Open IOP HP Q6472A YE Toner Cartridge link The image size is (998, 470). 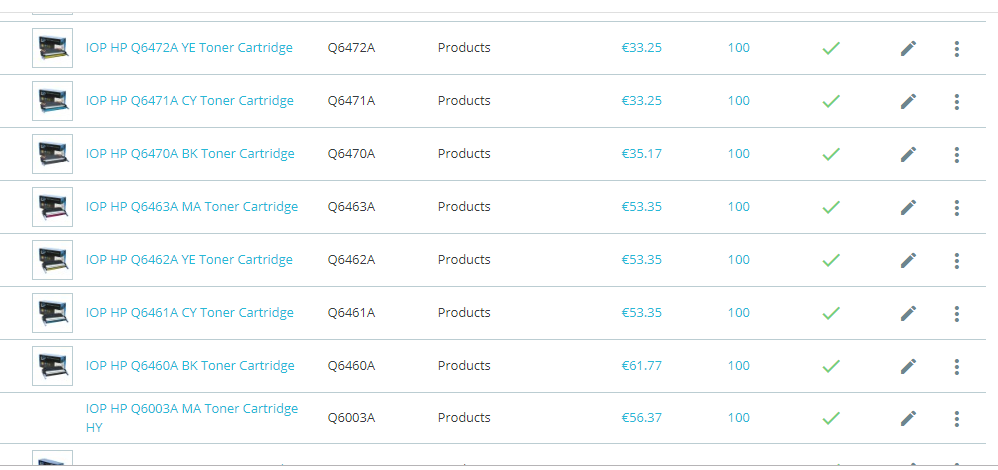pyautogui.click(x=189, y=48)
